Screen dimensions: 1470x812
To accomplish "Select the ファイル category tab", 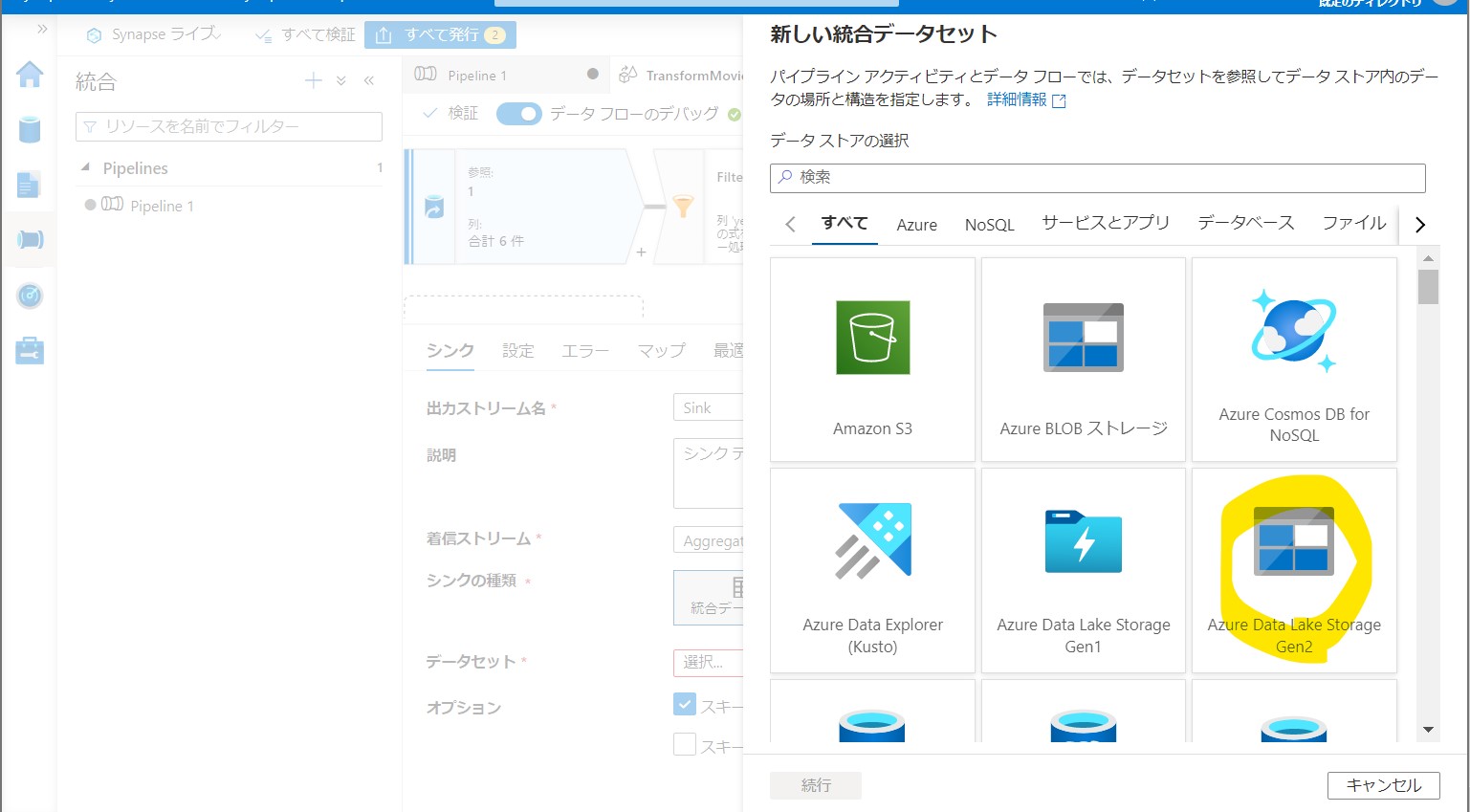I will (1354, 224).
